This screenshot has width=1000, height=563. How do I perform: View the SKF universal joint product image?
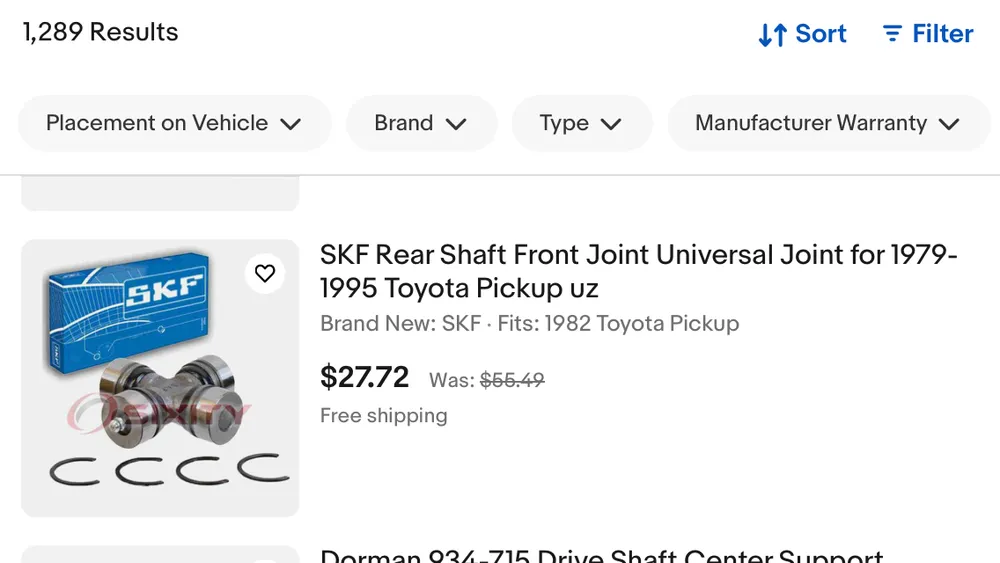(160, 378)
